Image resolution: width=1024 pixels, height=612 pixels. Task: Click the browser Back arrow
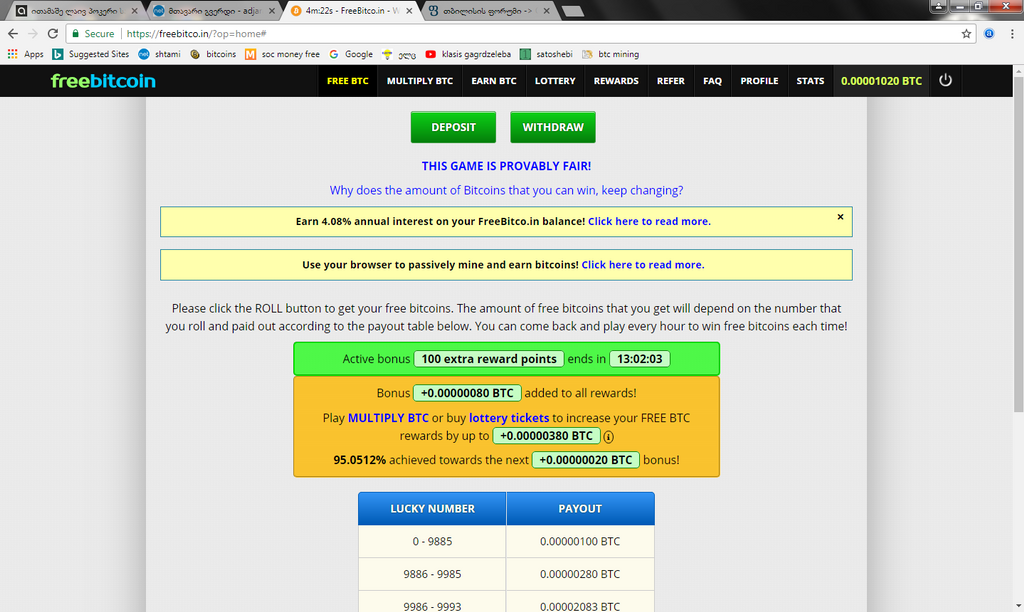pos(13,33)
